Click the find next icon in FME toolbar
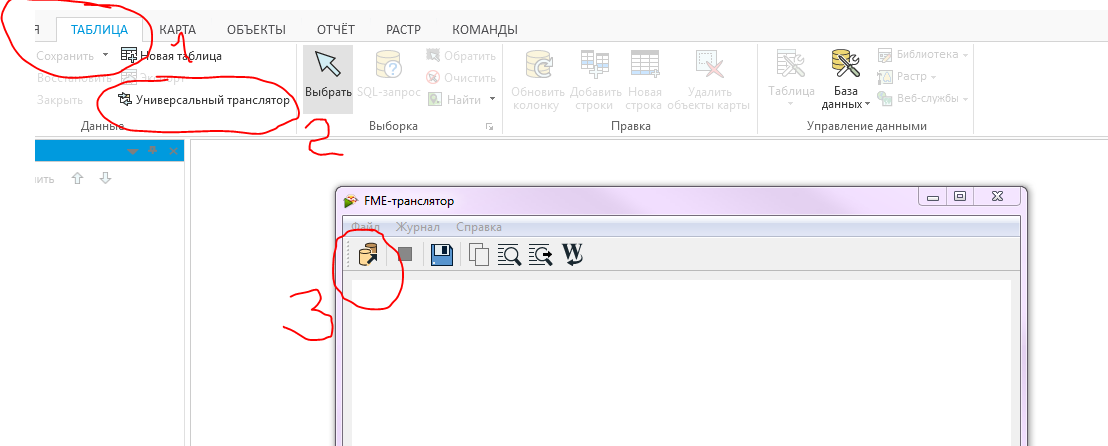This screenshot has height=446, width=1108. [541, 254]
